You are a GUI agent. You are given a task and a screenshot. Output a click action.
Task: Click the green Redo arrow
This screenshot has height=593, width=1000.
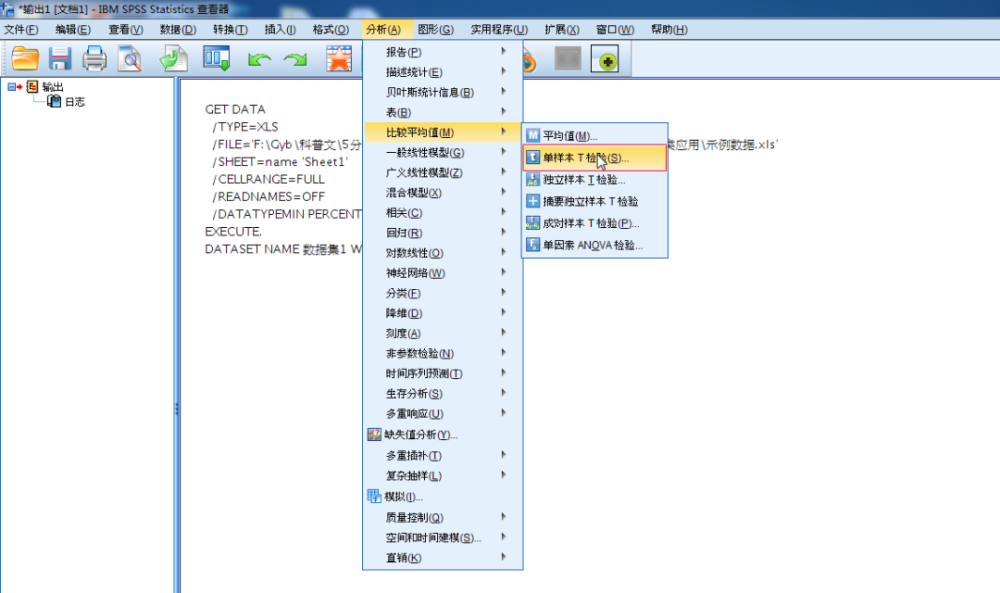(x=295, y=60)
